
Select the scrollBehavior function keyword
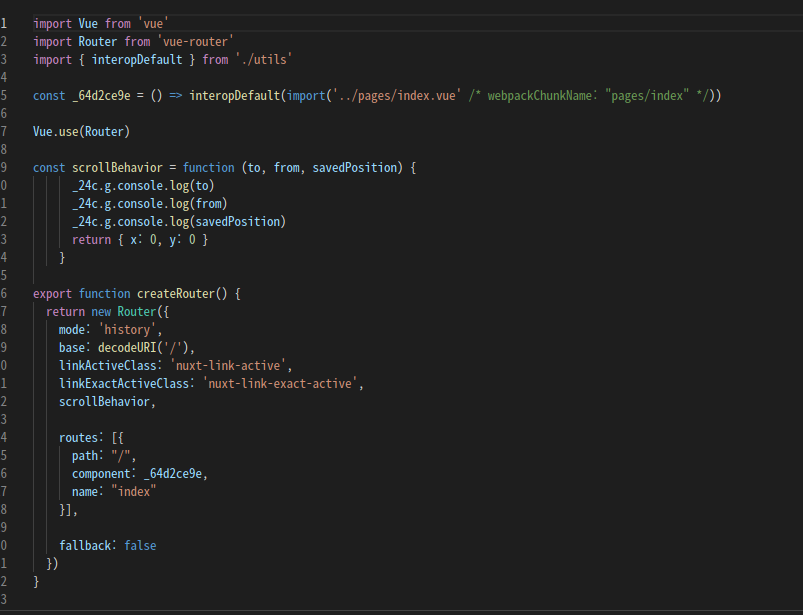(208, 167)
